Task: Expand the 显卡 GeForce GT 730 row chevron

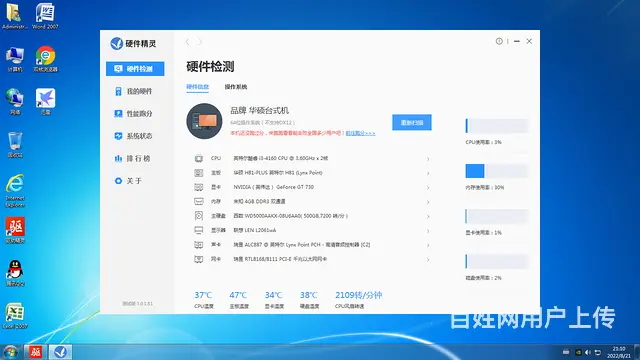Action: pyautogui.click(x=428, y=188)
